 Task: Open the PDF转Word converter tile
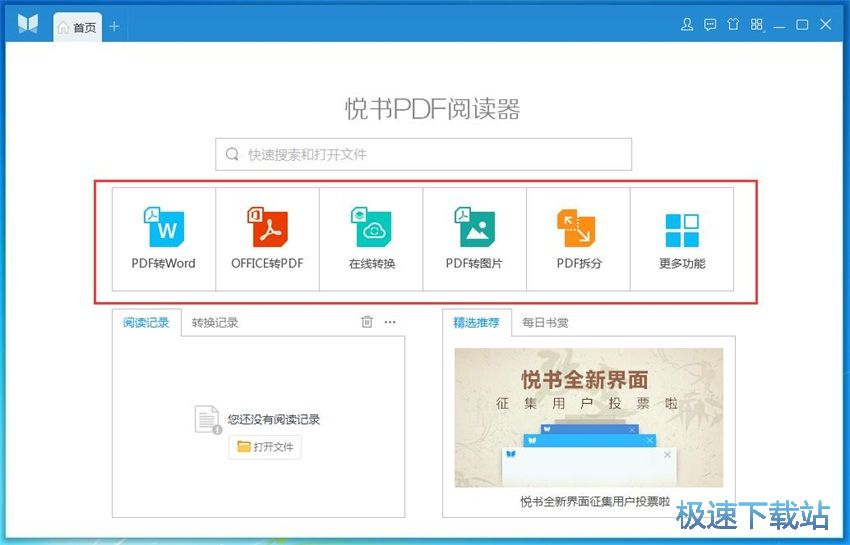(x=164, y=239)
